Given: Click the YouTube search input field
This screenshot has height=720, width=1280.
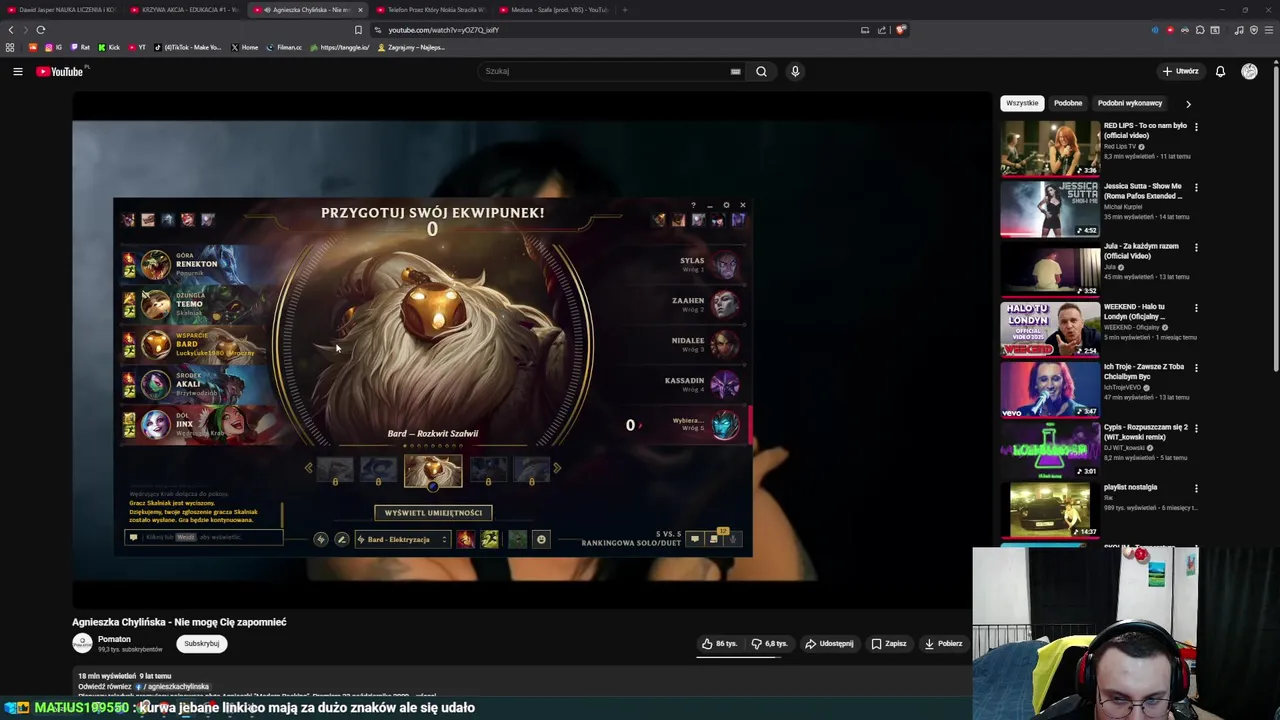Looking at the screenshot, I should tap(603, 71).
